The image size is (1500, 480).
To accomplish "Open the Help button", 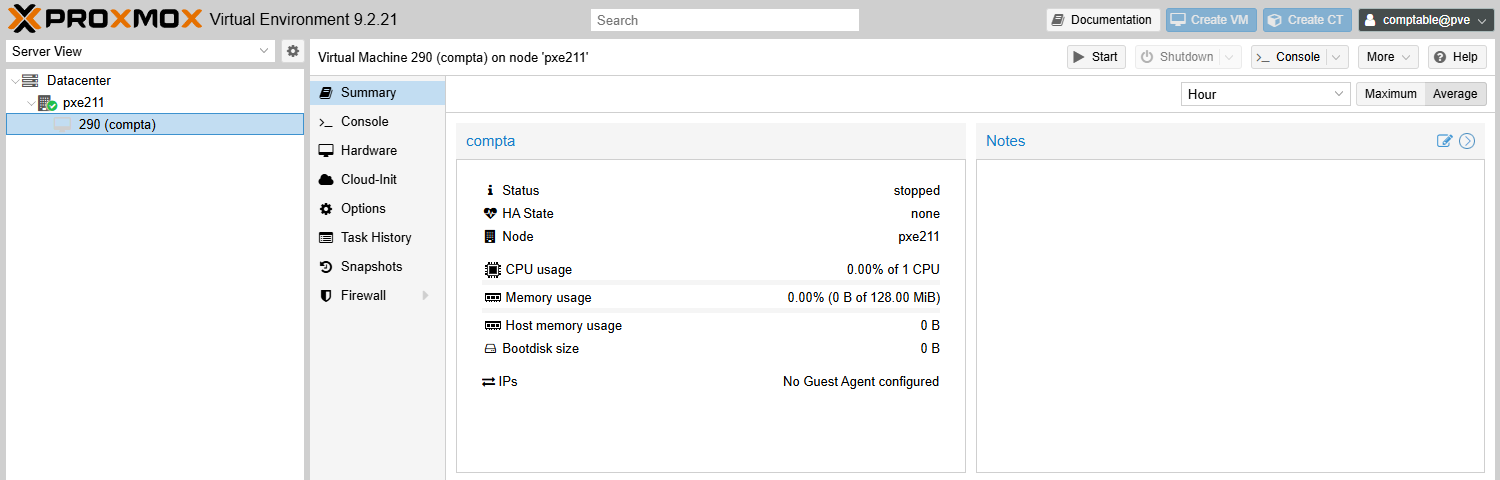I will coord(1457,57).
